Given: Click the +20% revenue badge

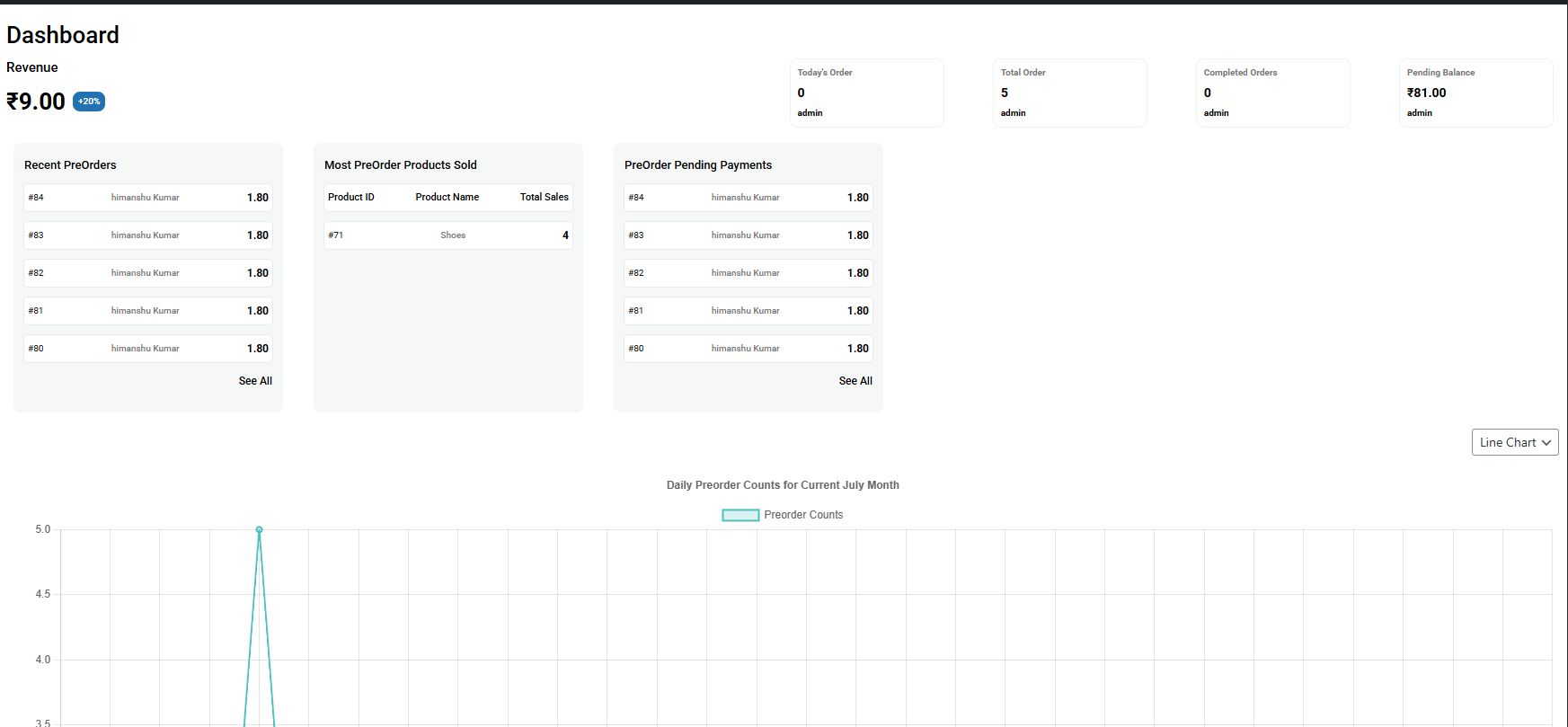Looking at the screenshot, I should pos(89,102).
